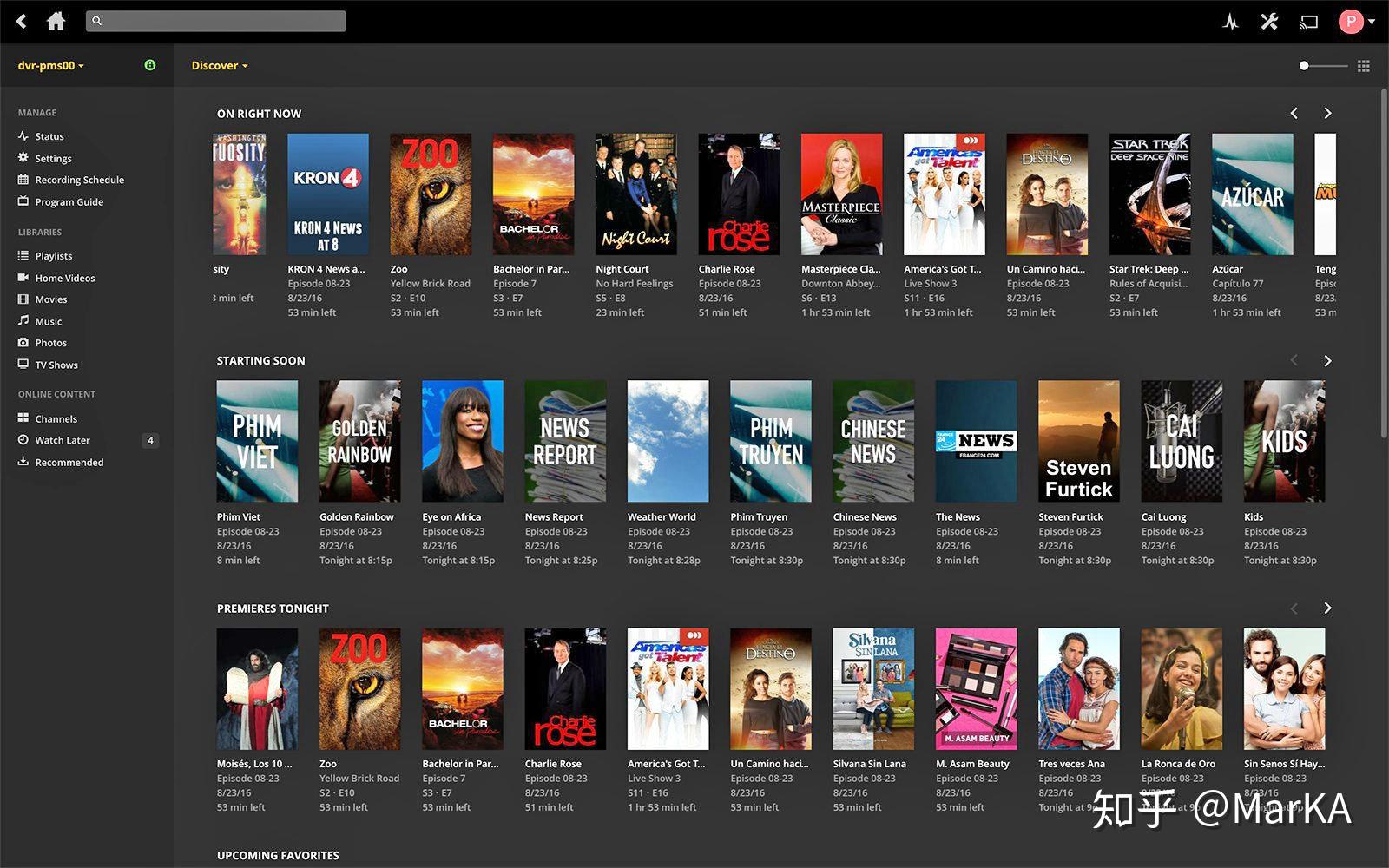The image size is (1389, 868).
Task: Go to previous items in On Right Now
Action: click(1294, 113)
